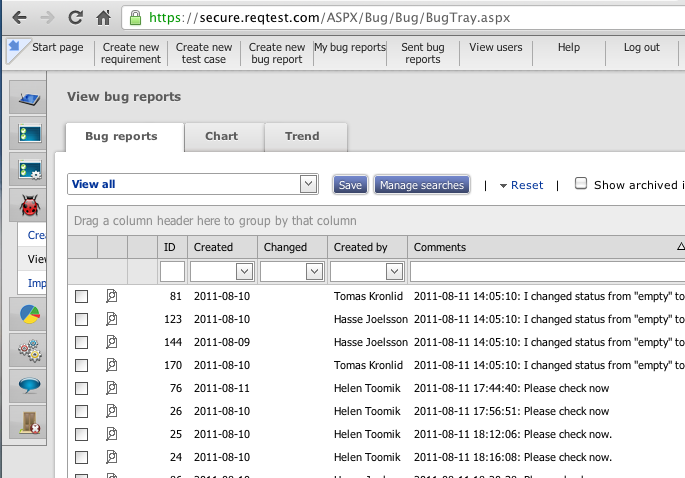
Task: Open the pie chart sidebar icon
Action: (28, 315)
